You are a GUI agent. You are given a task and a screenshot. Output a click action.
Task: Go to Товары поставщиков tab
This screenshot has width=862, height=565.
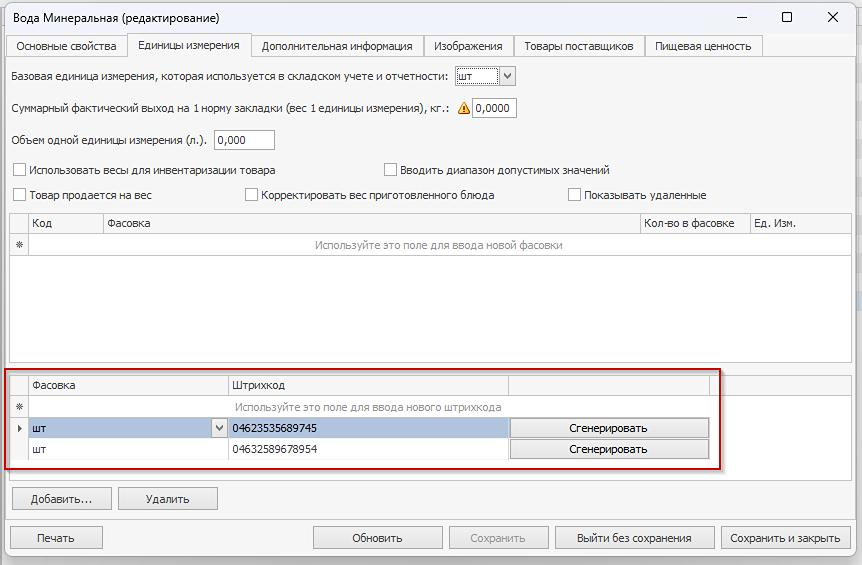(578, 46)
